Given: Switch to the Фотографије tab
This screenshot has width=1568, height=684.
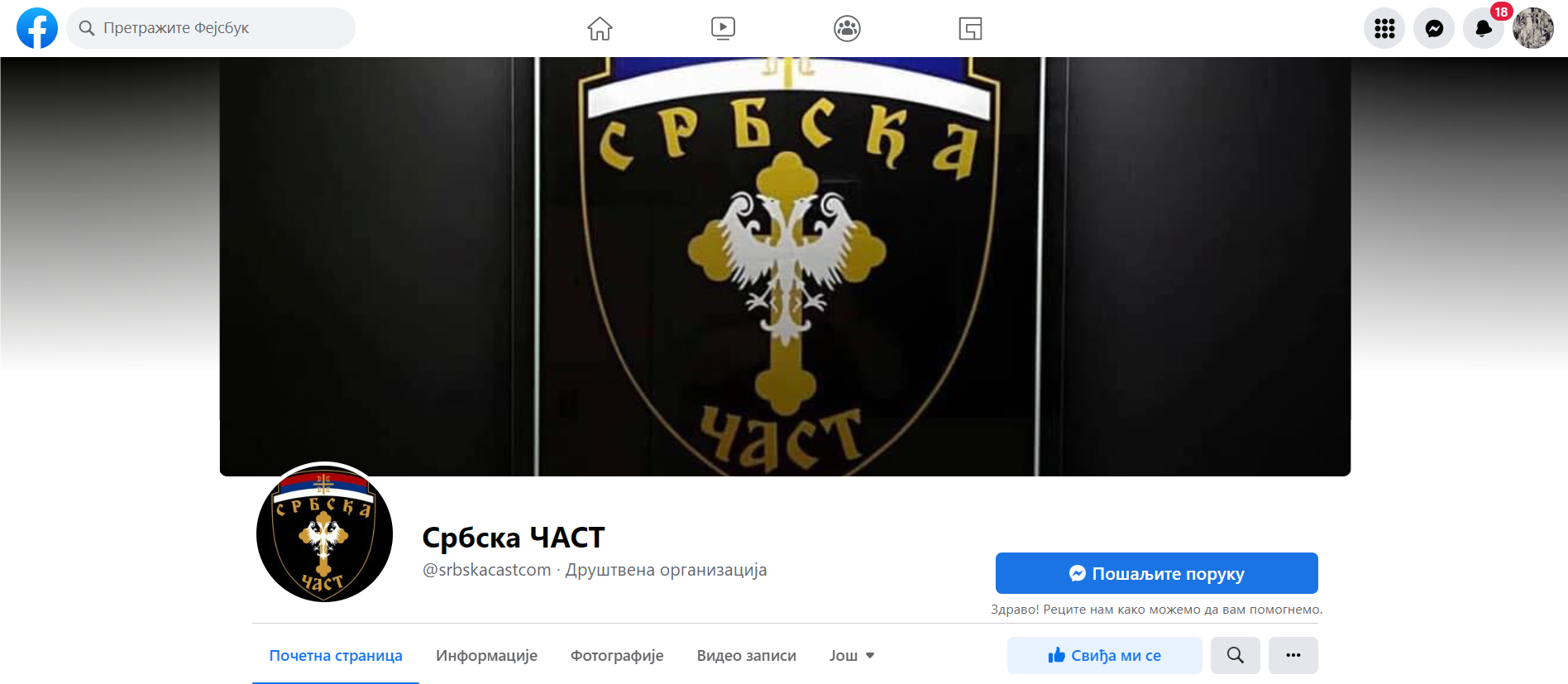Looking at the screenshot, I should click(617, 656).
